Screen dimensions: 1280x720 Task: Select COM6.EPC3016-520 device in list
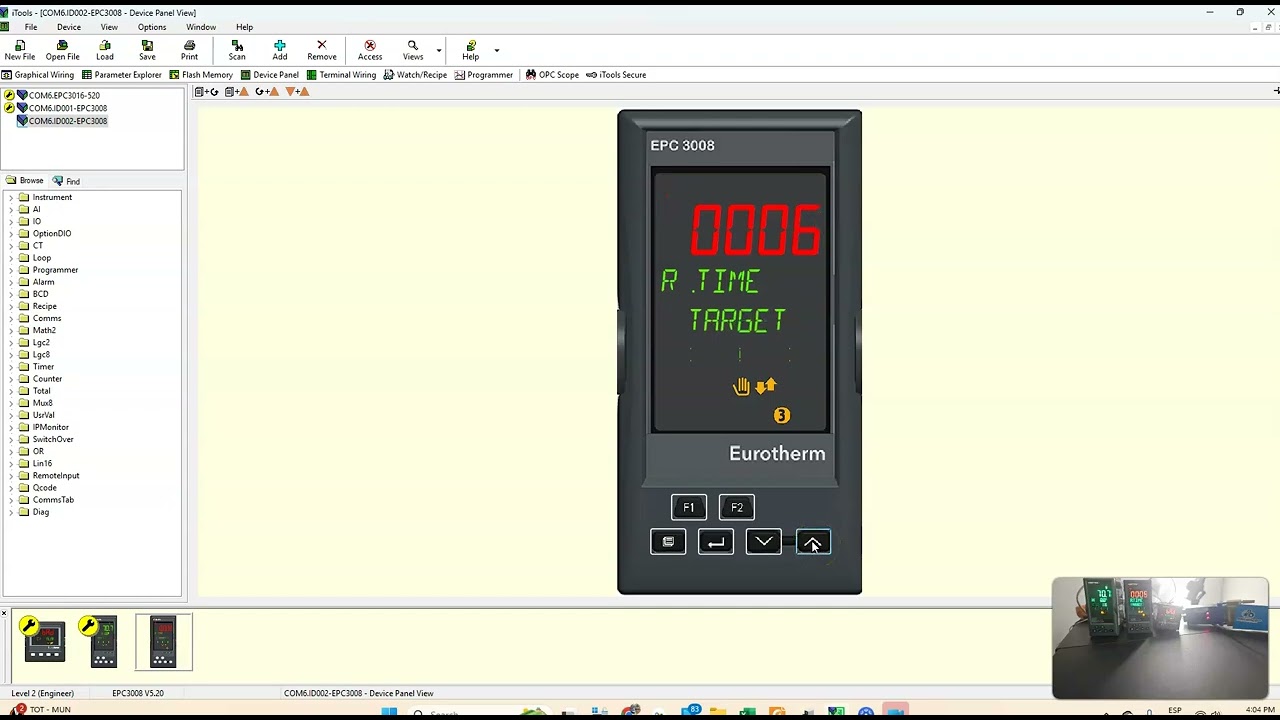coord(64,96)
